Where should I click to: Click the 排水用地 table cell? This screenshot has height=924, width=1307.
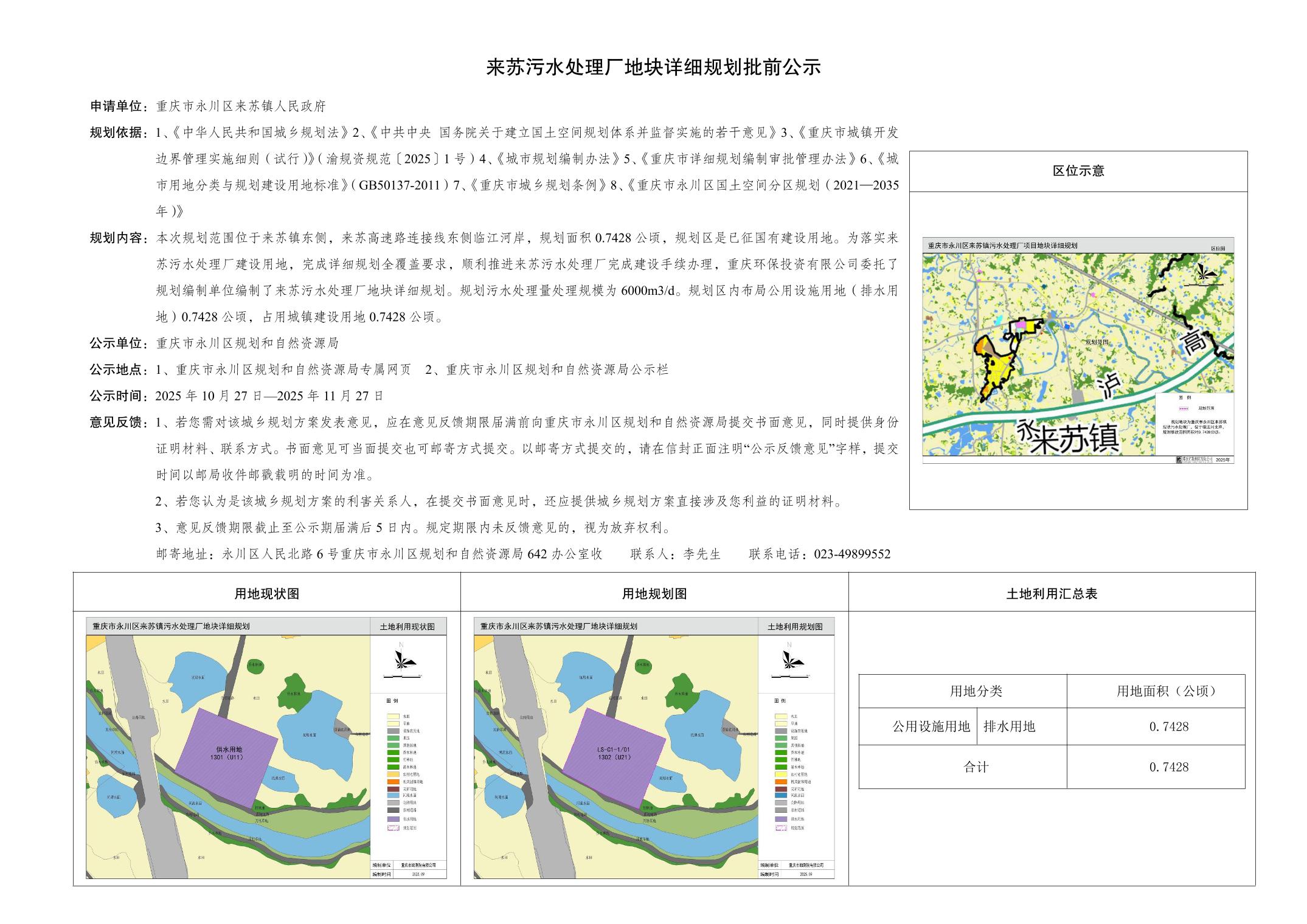click(x=1009, y=726)
